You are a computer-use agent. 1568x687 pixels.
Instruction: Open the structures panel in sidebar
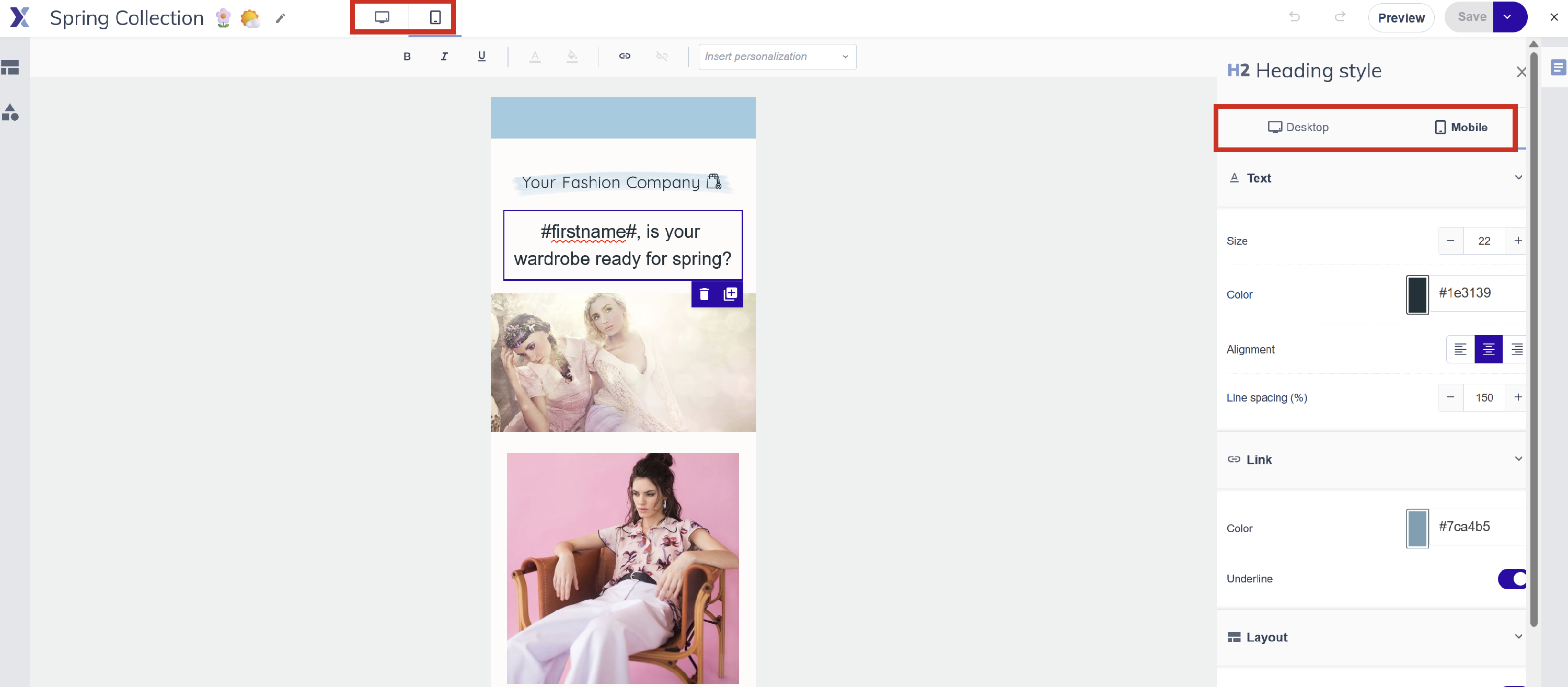point(10,67)
